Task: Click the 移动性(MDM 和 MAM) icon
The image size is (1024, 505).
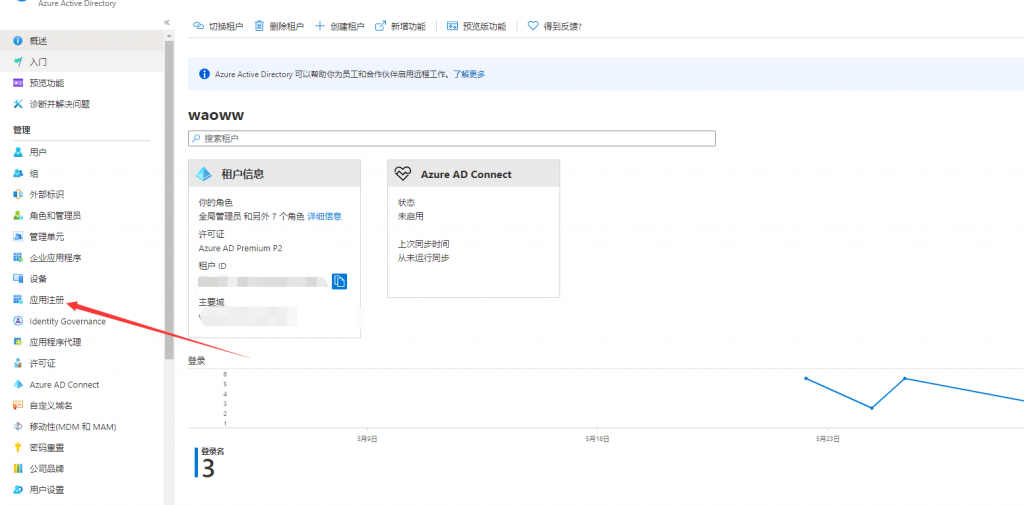Action: pos(18,427)
